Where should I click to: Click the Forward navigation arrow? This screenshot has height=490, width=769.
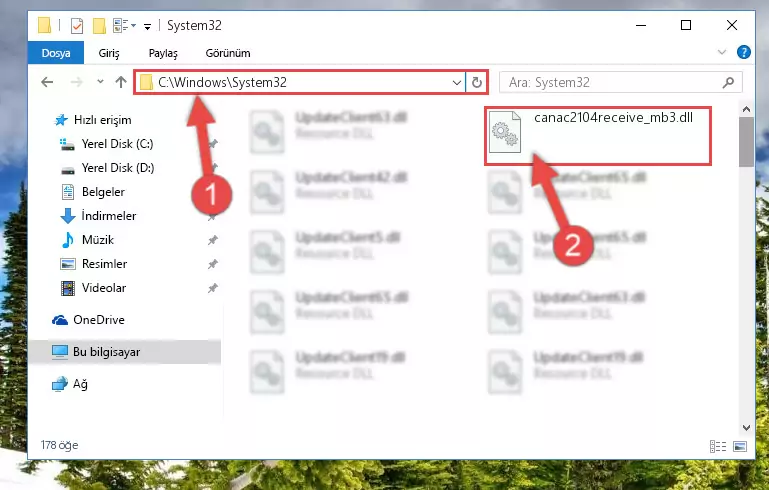point(77,82)
